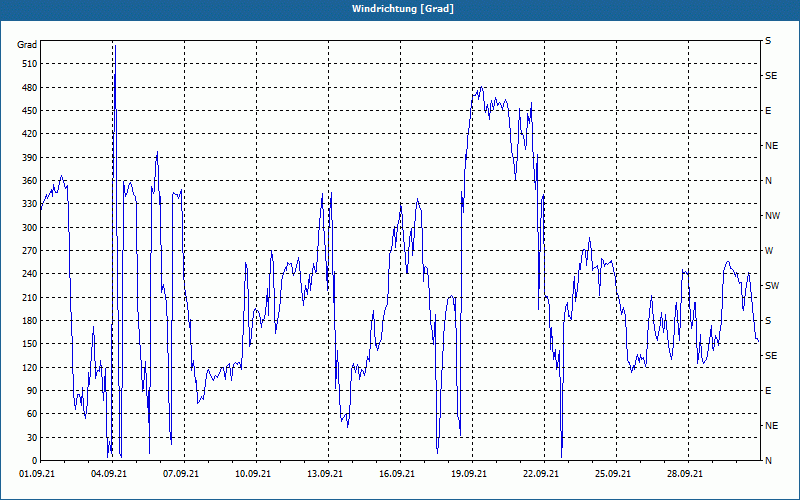
Task: Click the 270 degree axis label
Action: (x=30, y=251)
